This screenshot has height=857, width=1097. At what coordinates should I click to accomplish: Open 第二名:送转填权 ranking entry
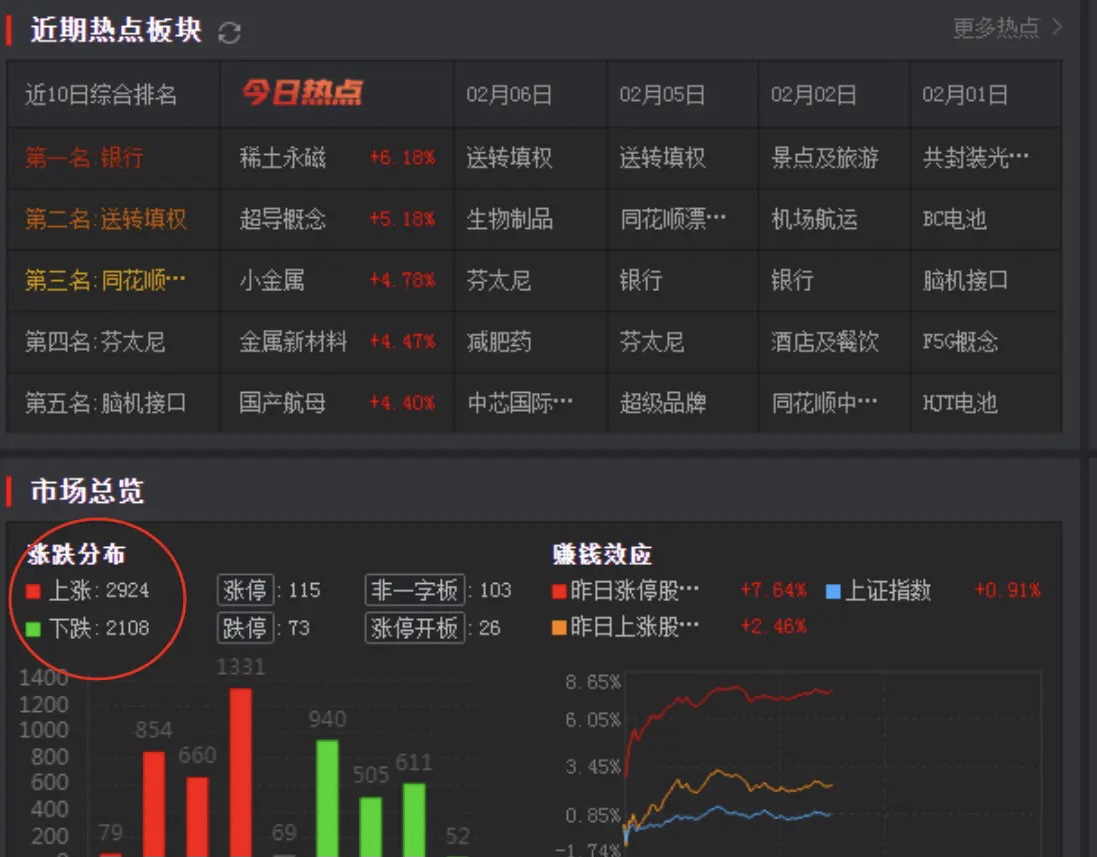106,219
